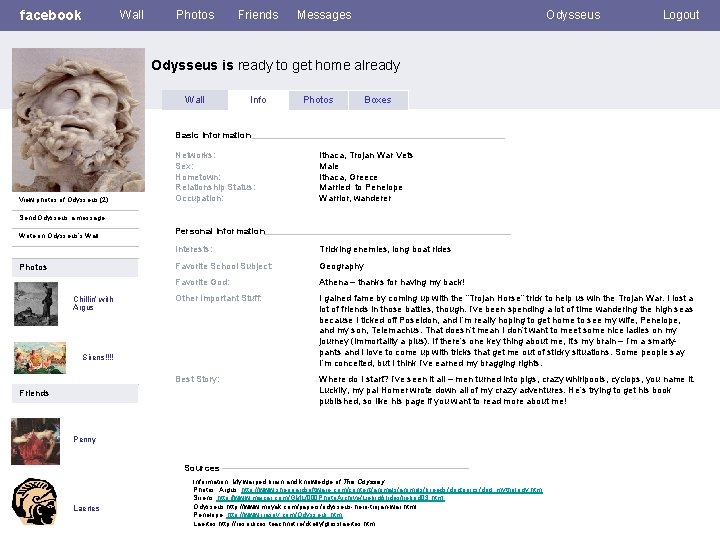The width and height of the screenshot is (720, 540).
Task: Open Wall in the top navigation bar
Action: point(131,15)
